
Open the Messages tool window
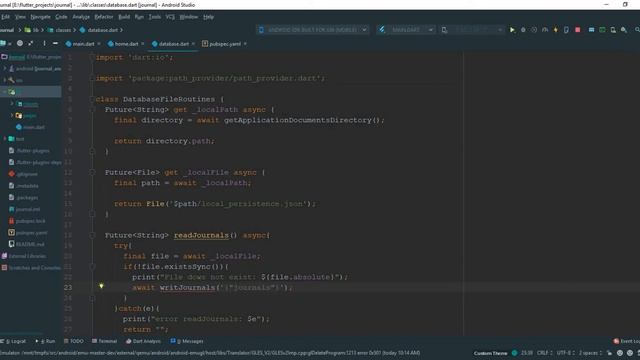[x=187, y=341]
